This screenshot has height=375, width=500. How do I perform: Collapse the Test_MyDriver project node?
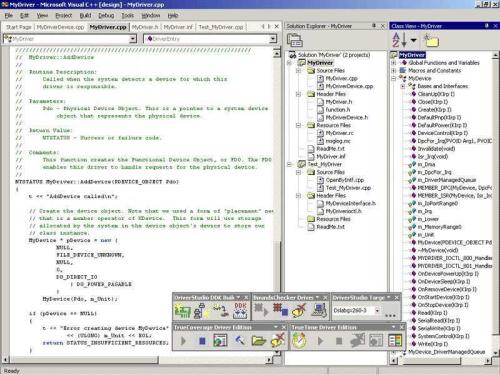click(x=290, y=164)
